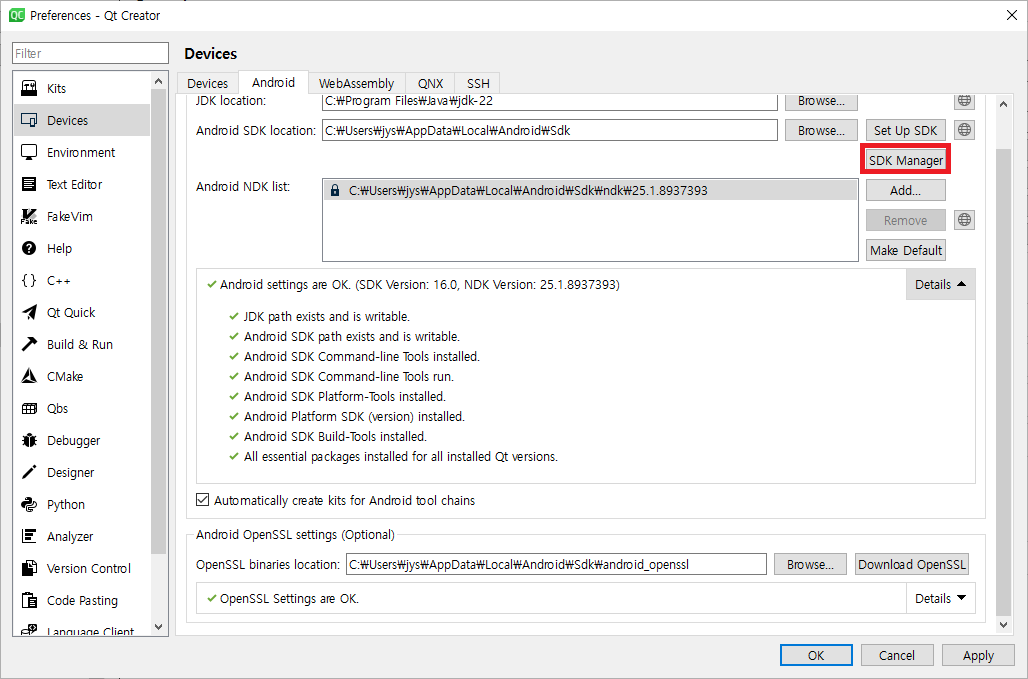Click sidebar scrollbar up arrow
The image size is (1028, 679).
point(158,81)
